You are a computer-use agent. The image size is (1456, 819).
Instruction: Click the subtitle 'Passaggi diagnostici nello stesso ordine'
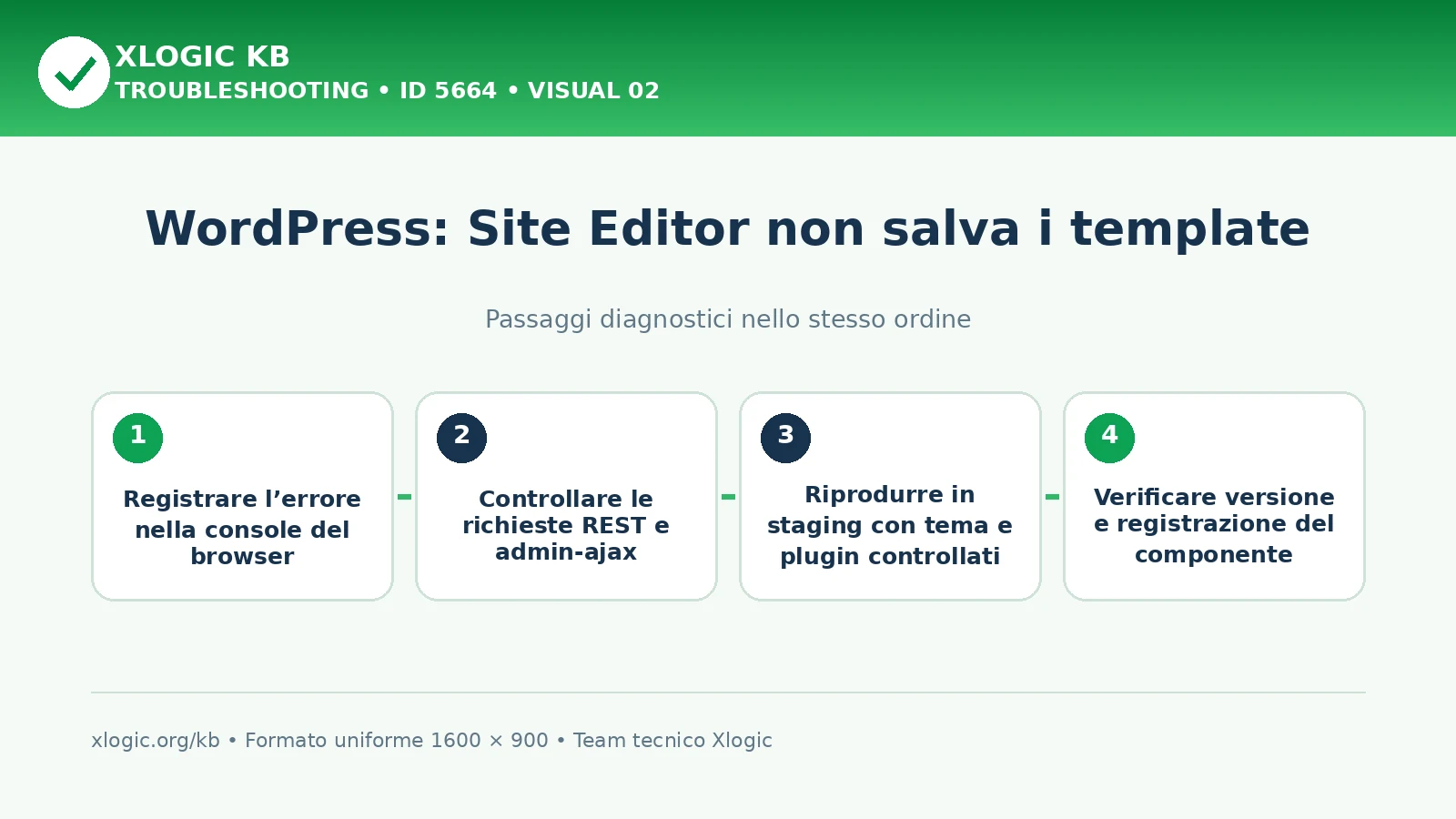[x=728, y=319]
